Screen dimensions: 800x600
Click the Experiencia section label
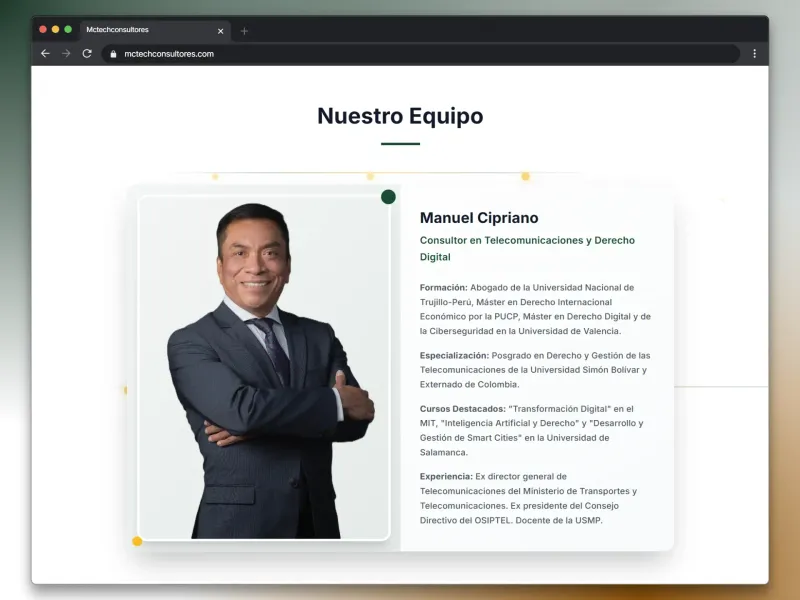(446, 476)
